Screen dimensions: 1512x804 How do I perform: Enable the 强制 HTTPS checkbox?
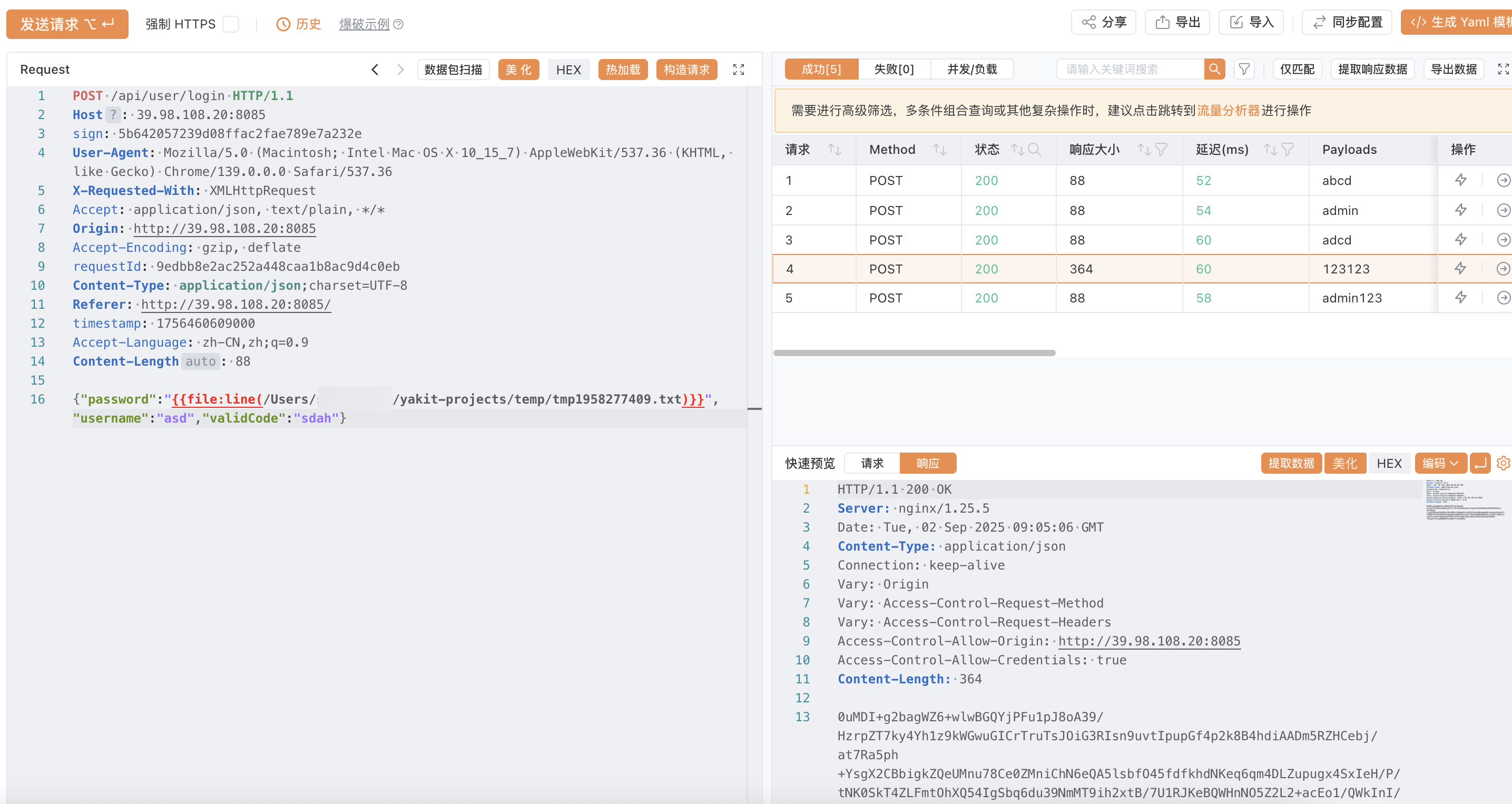[x=231, y=24]
